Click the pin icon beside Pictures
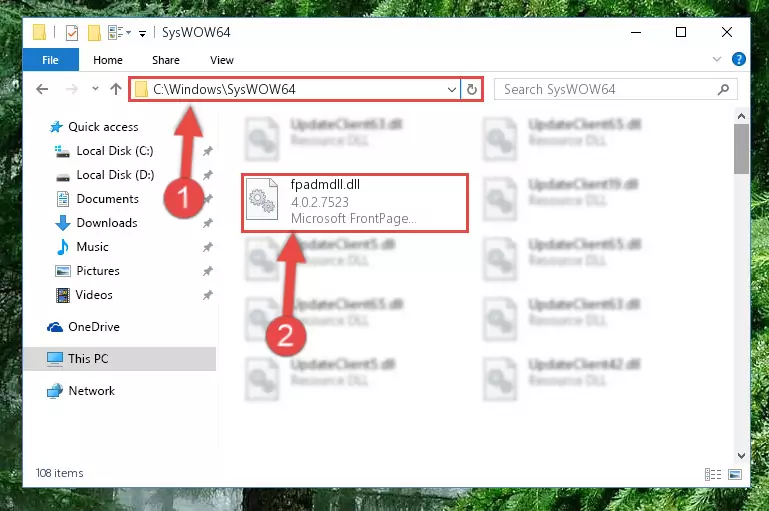Viewport: 769px width, 511px height. click(208, 271)
